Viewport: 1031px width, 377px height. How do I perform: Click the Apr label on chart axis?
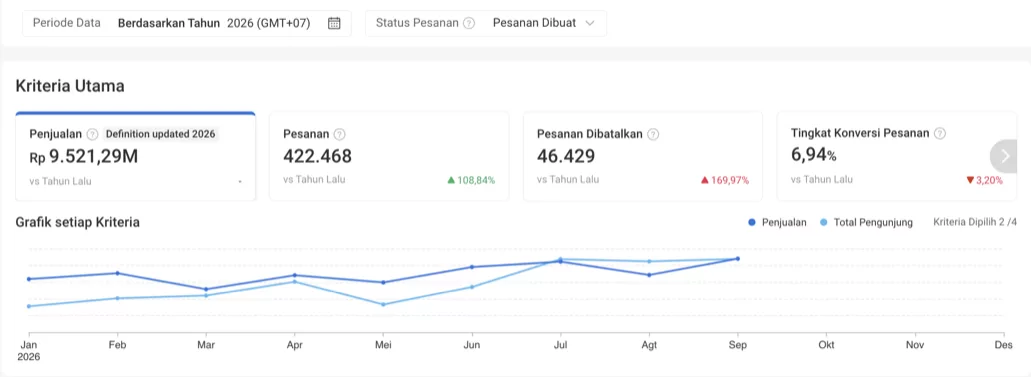[295, 345]
